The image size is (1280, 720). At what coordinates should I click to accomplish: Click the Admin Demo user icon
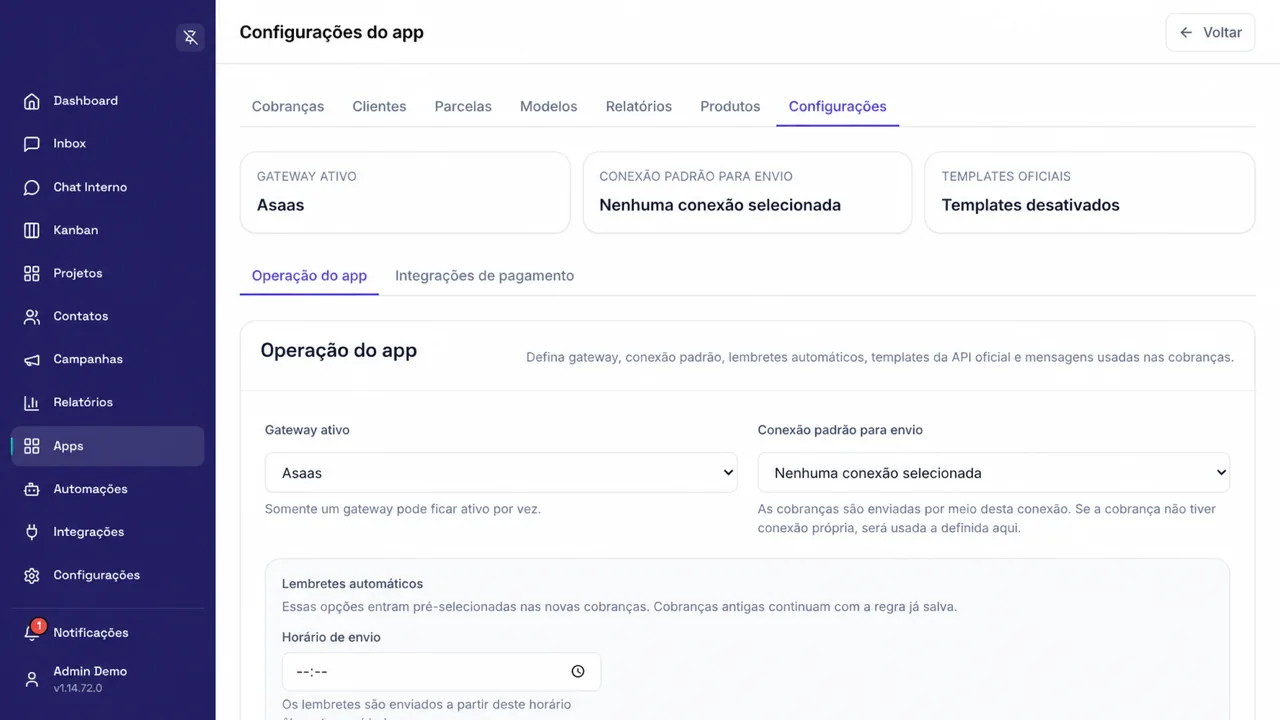32,679
